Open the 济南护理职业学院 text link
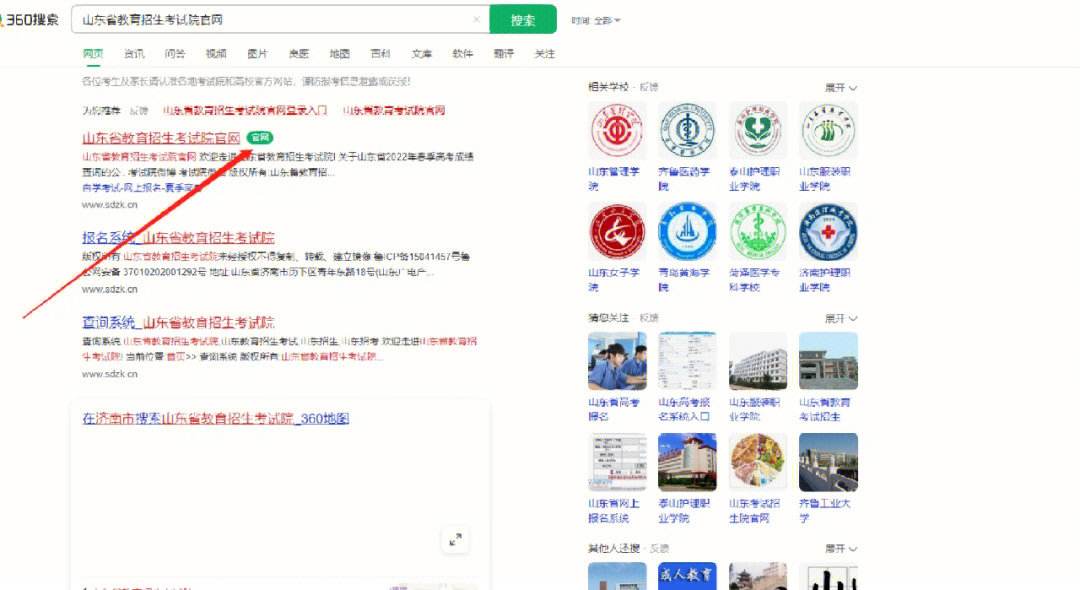The height and width of the screenshot is (590, 1080). [824, 280]
